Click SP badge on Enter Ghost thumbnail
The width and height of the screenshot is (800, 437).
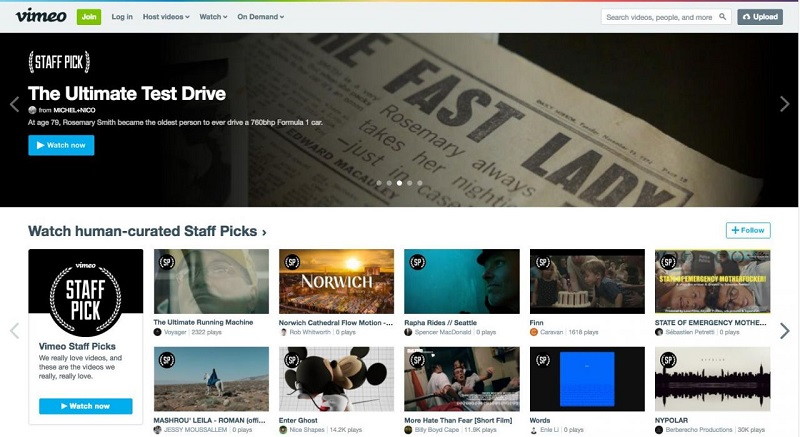pyautogui.click(x=292, y=360)
